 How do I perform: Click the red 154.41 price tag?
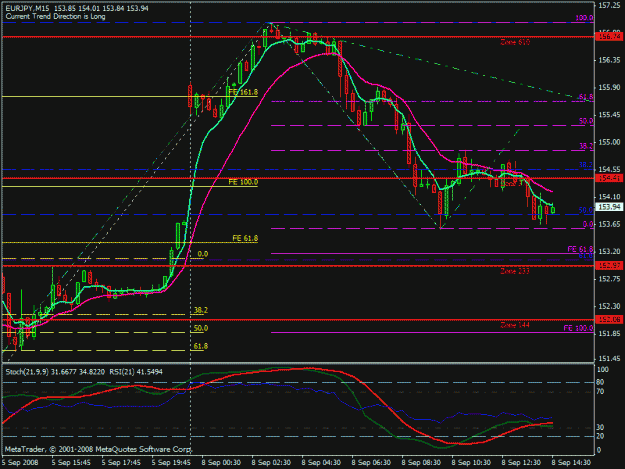[x=609, y=178]
